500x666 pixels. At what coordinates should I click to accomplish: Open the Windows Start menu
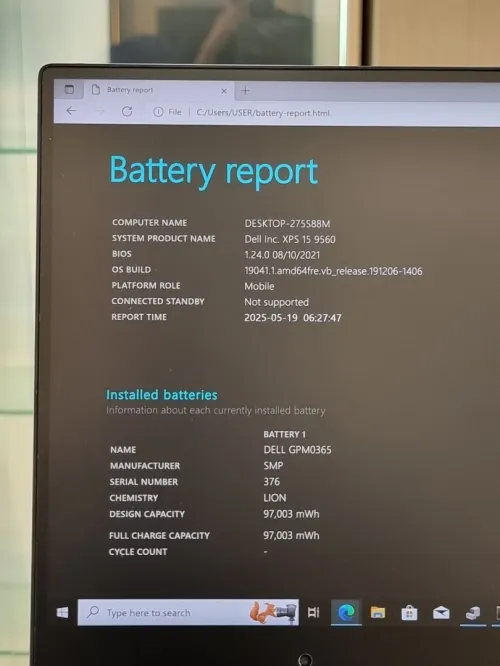coord(62,612)
